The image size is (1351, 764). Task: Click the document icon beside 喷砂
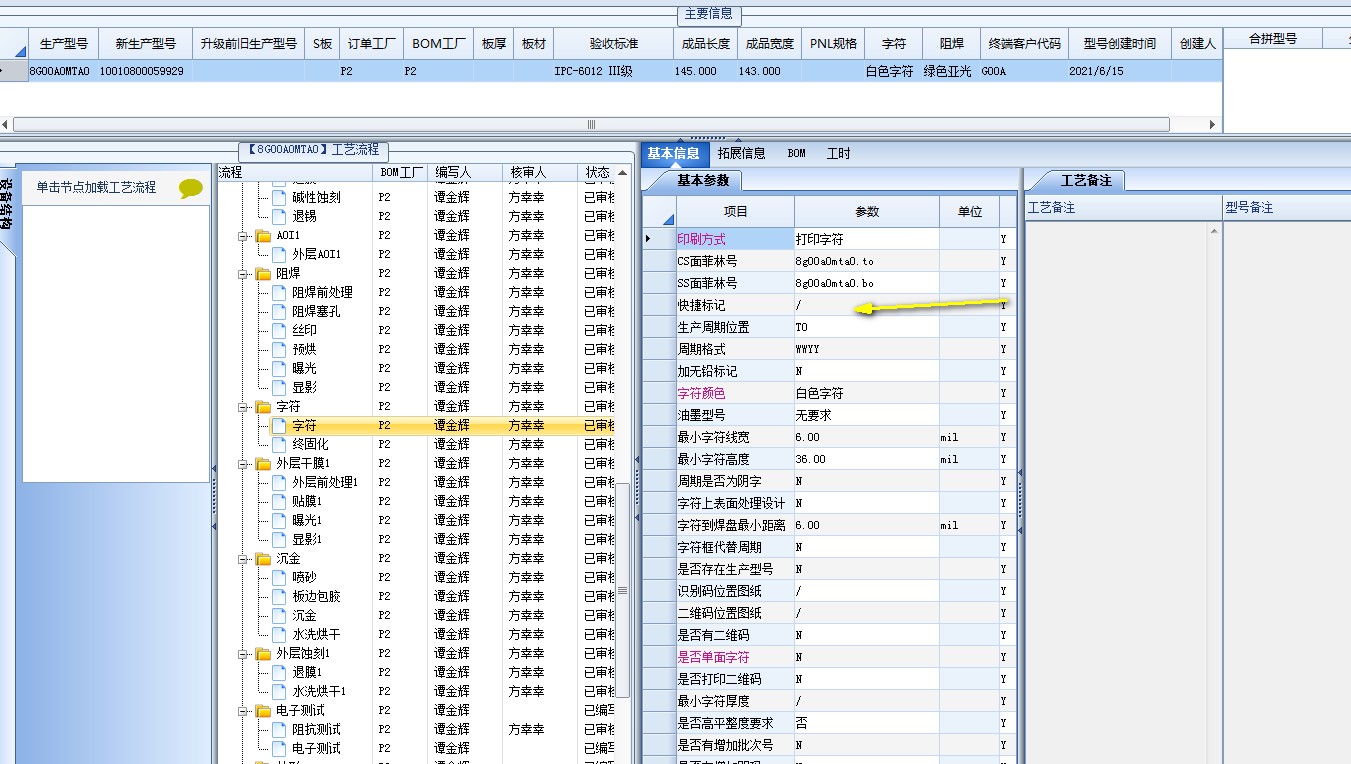pyautogui.click(x=279, y=577)
